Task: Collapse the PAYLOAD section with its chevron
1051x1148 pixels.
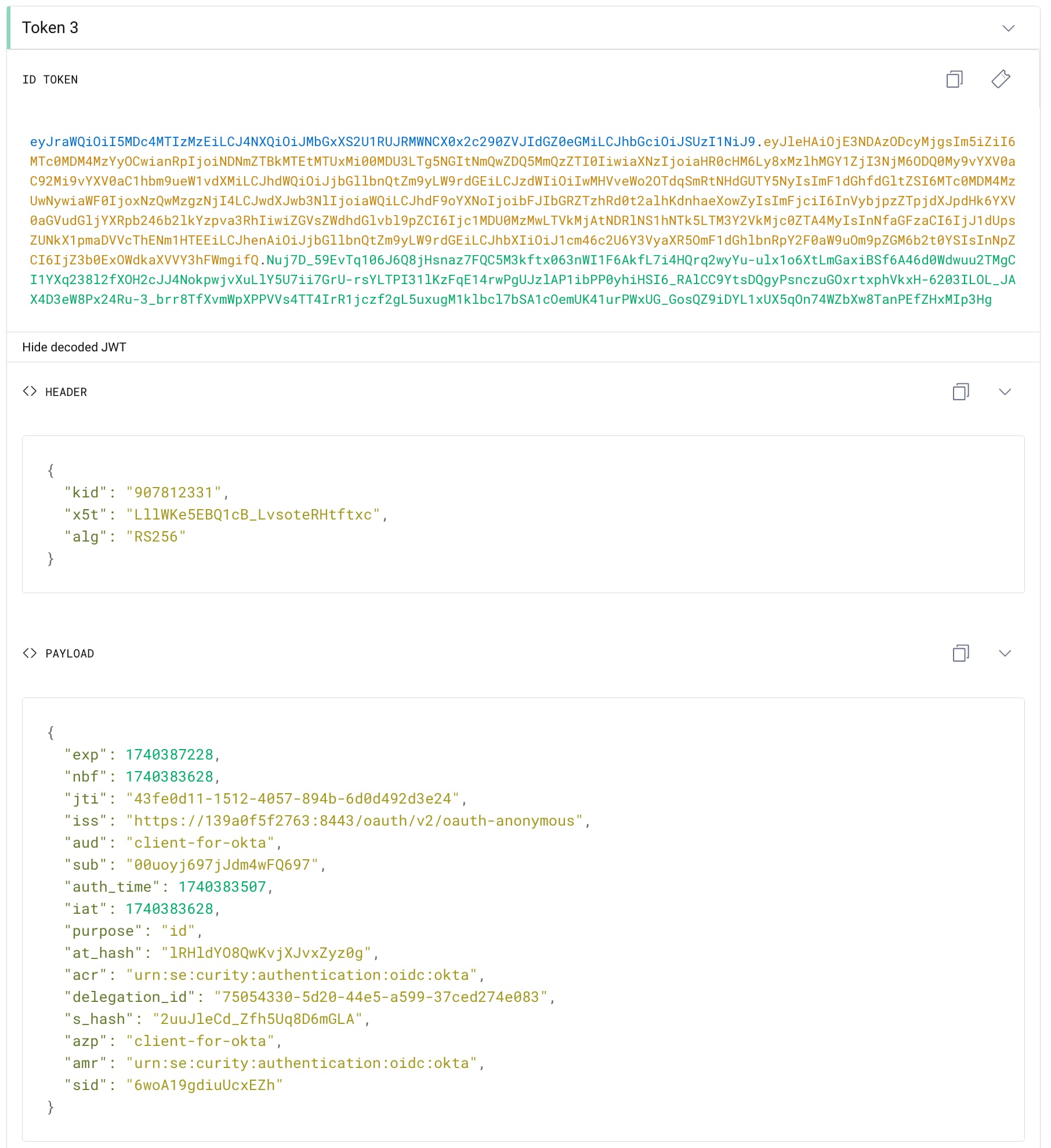Action: coord(1005,653)
